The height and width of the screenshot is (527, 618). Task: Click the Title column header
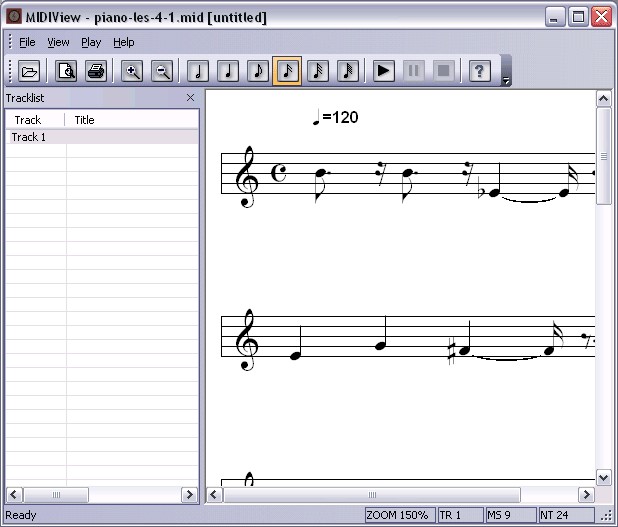click(x=131, y=120)
